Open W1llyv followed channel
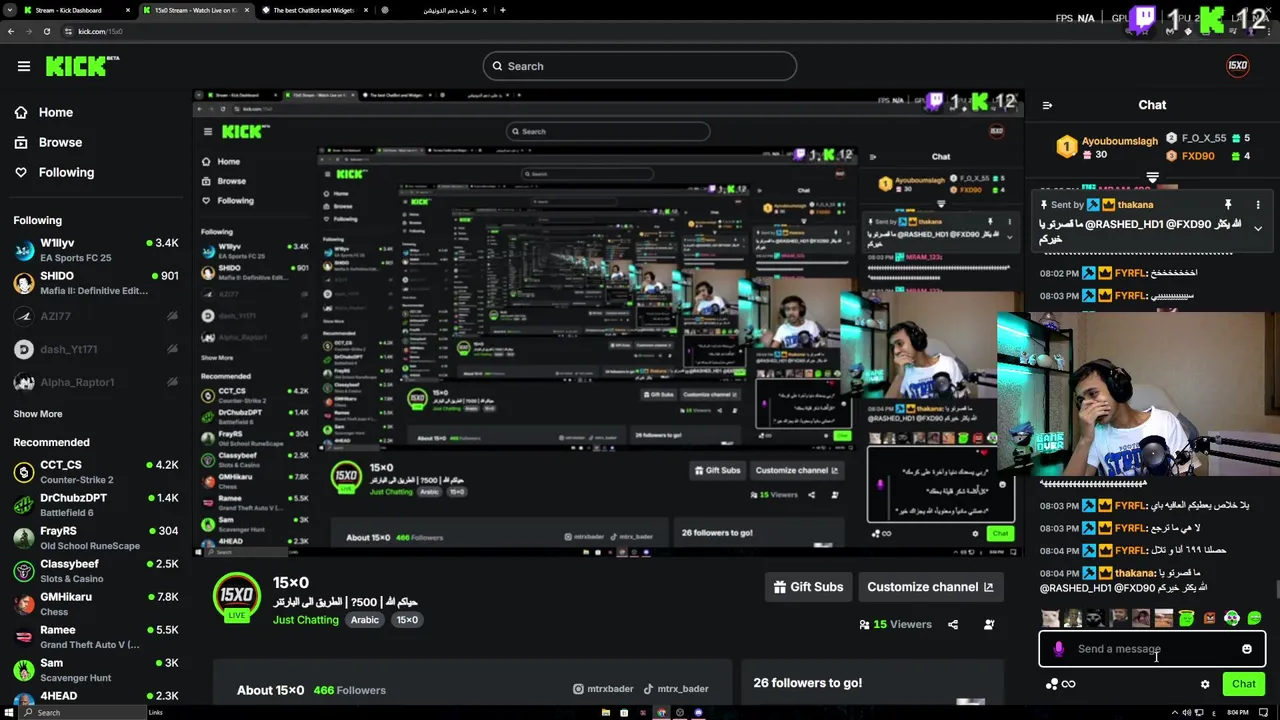 click(x=95, y=250)
